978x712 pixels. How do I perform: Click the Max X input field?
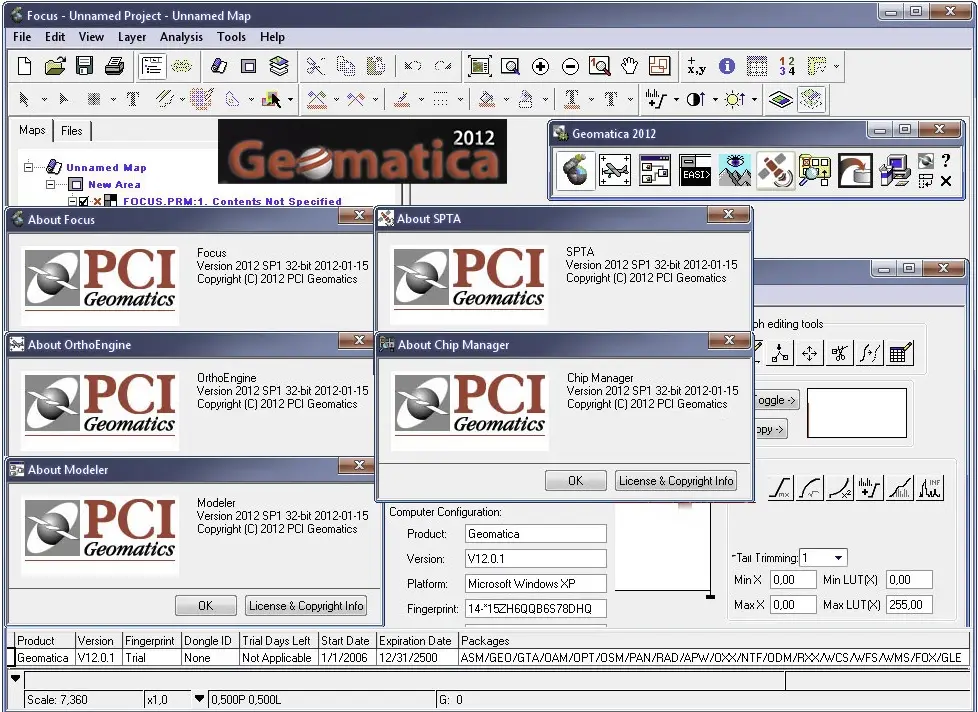pos(793,604)
